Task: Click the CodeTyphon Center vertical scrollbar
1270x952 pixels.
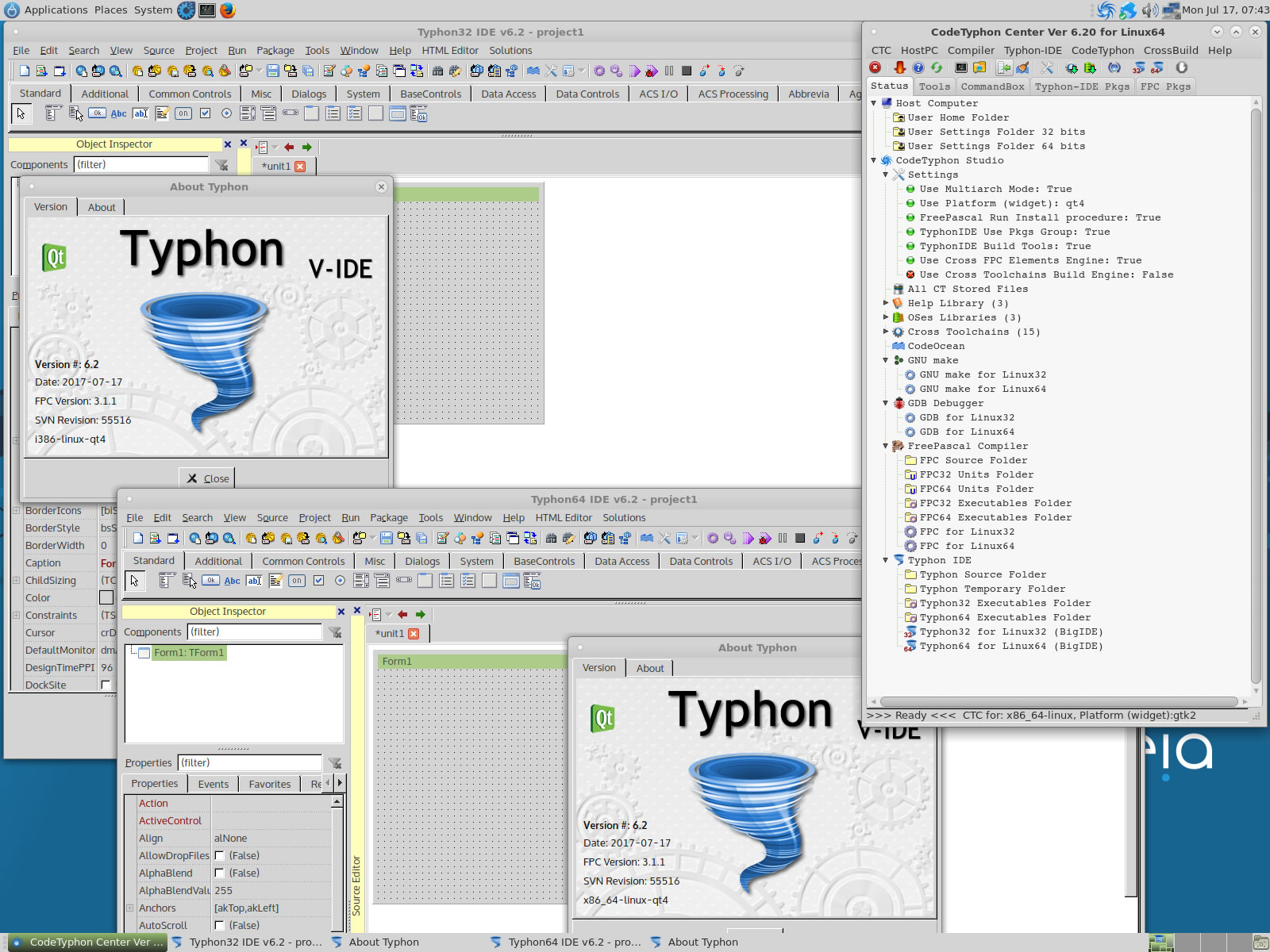Action: (x=1256, y=397)
